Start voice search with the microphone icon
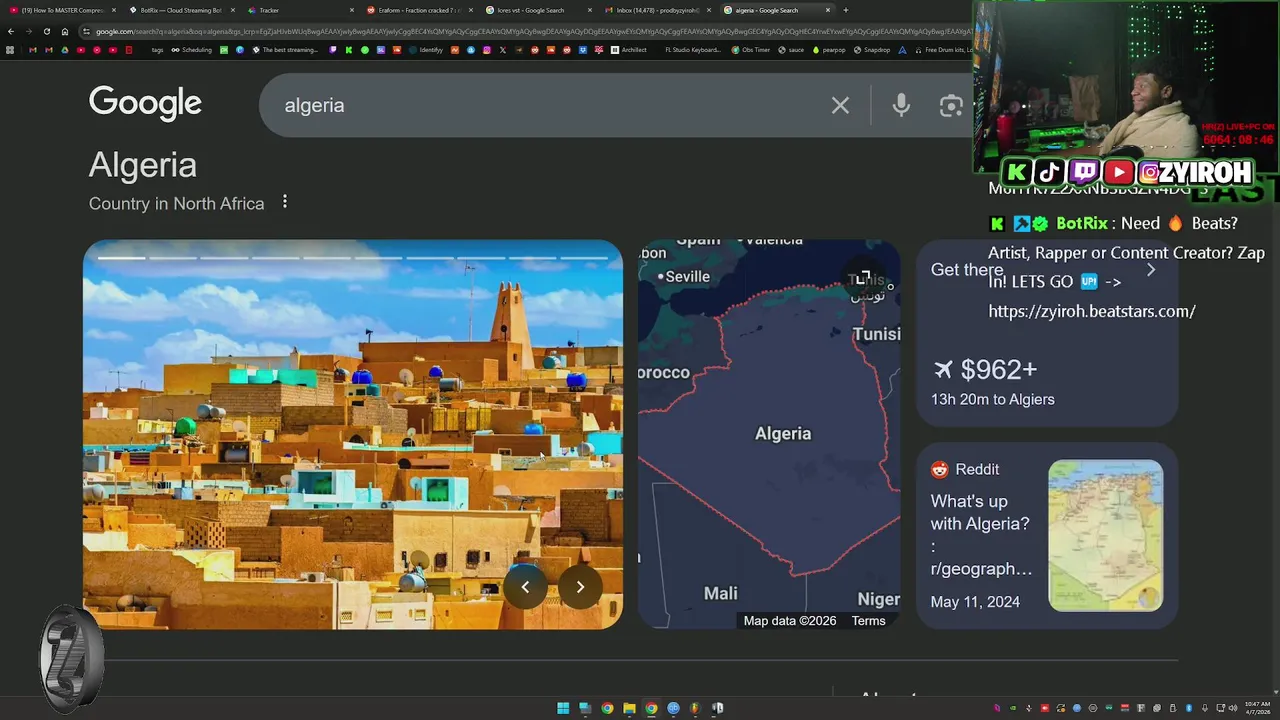 [901, 105]
